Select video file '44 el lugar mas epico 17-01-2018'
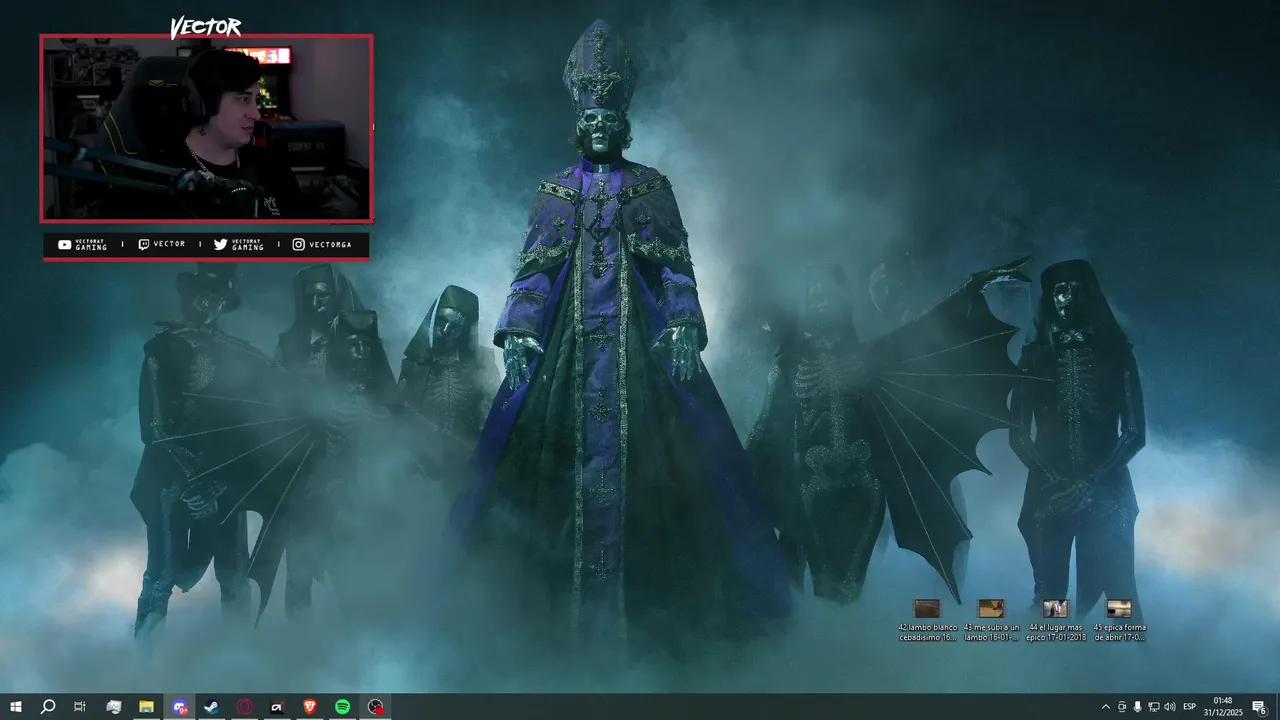Screen dimensions: 1280x720 (x=1055, y=620)
